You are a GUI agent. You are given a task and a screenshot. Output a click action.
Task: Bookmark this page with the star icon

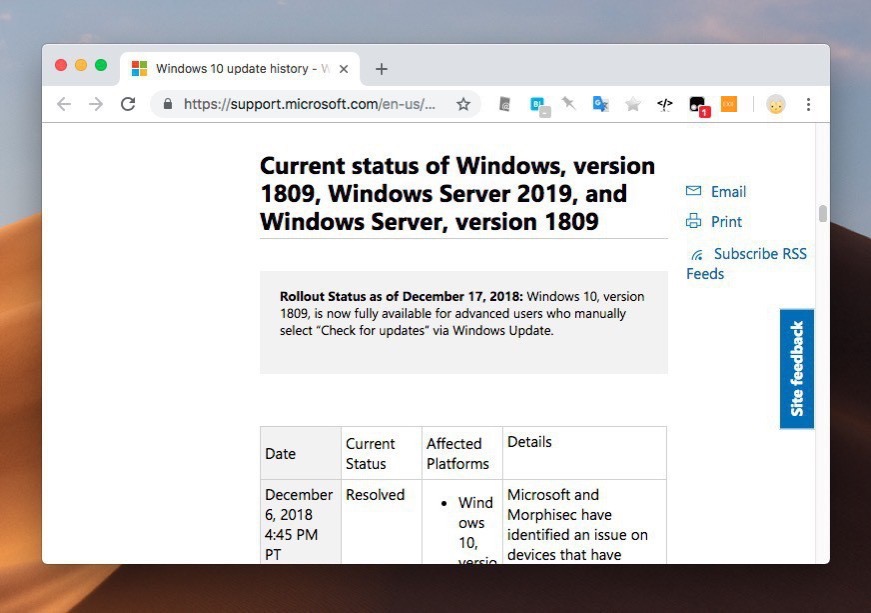tap(463, 104)
